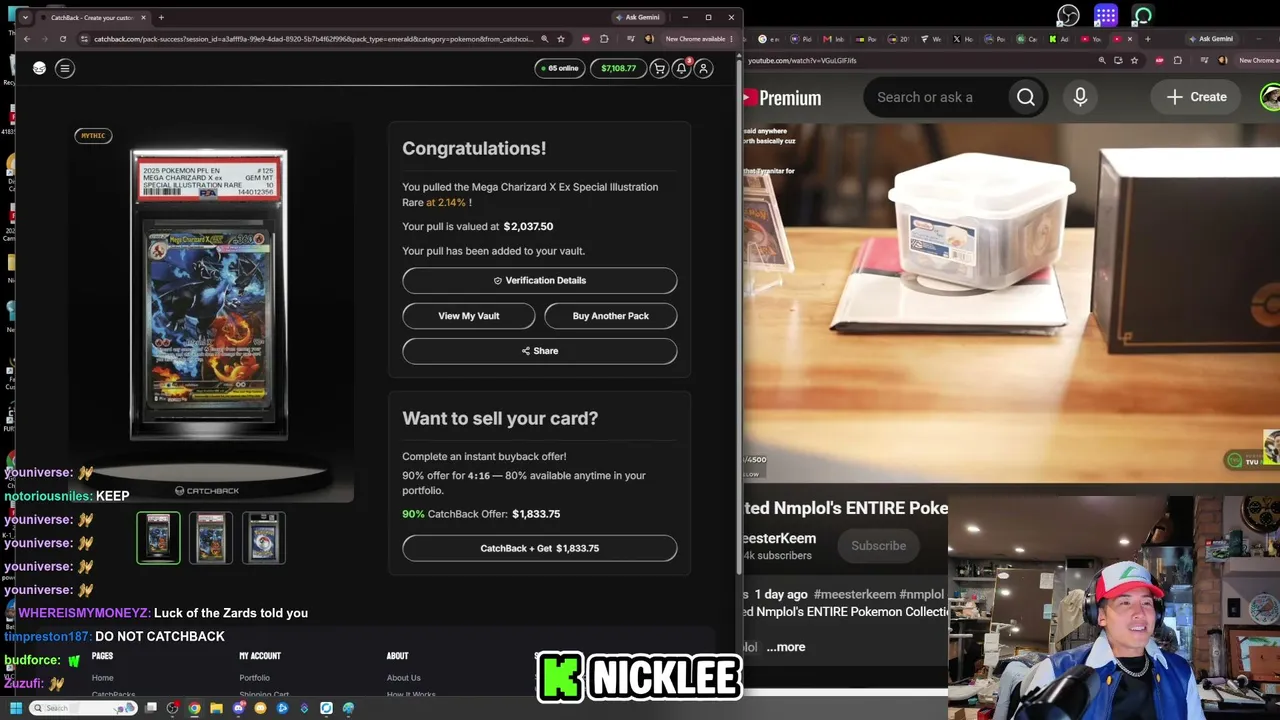This screenshot has height=720, width=1280.
Task: Open the YouTube account avatar
Action: click(x=1271, y=97)
